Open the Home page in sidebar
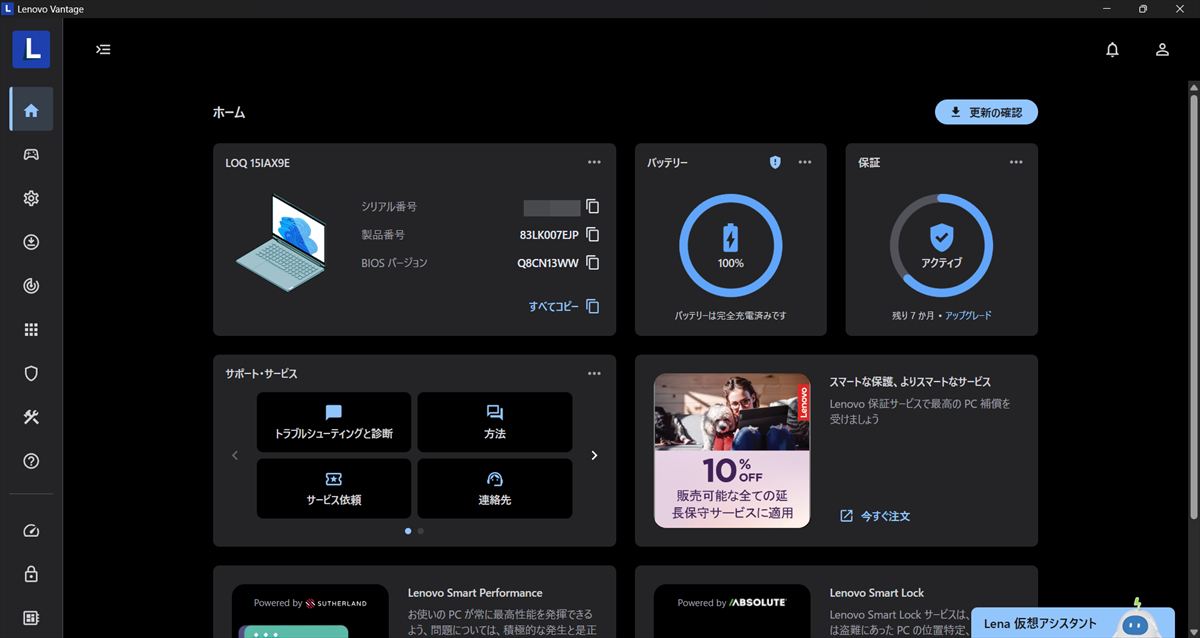The width and height of the screenshot is (1200, 638). click(x=31, y=110)
